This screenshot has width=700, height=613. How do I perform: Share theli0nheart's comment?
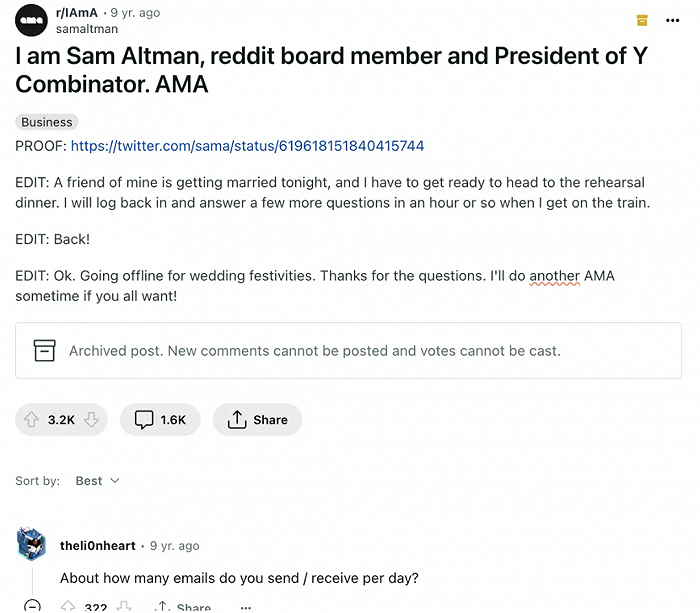pyautogui.click(x=183, y=606)
